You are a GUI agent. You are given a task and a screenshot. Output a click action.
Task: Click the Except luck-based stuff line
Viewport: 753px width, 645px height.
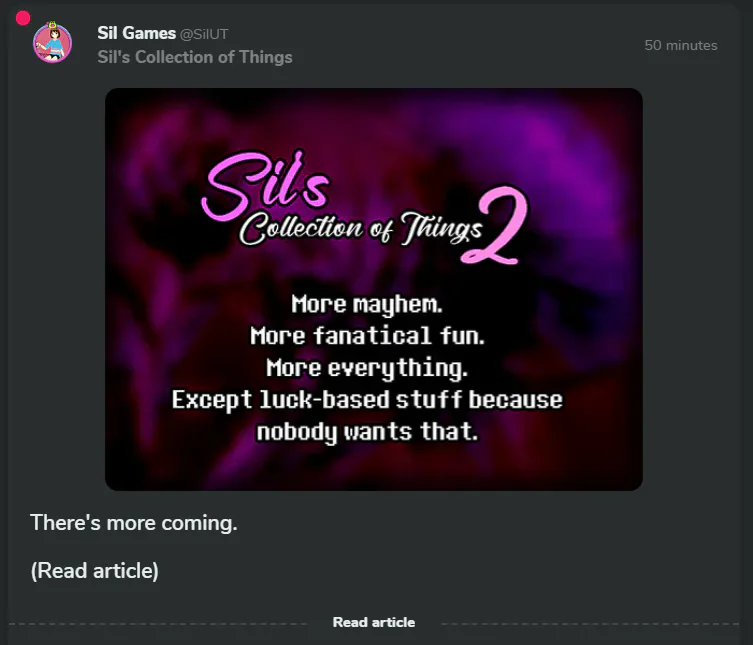coord(367,400)
